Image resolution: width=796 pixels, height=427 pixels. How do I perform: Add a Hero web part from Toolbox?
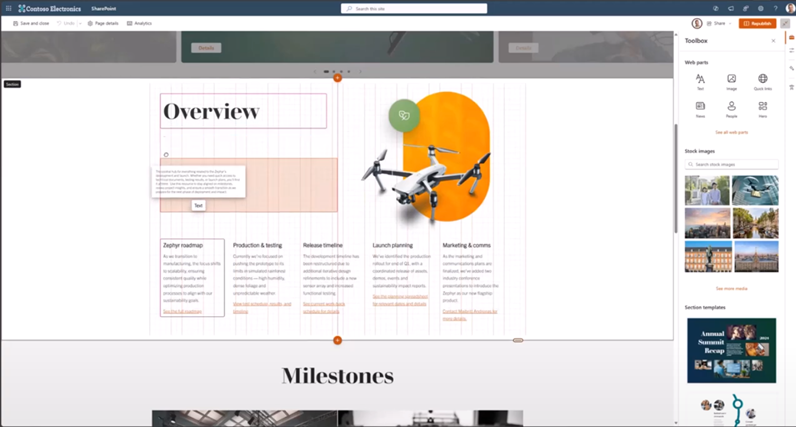click(762, 109)
